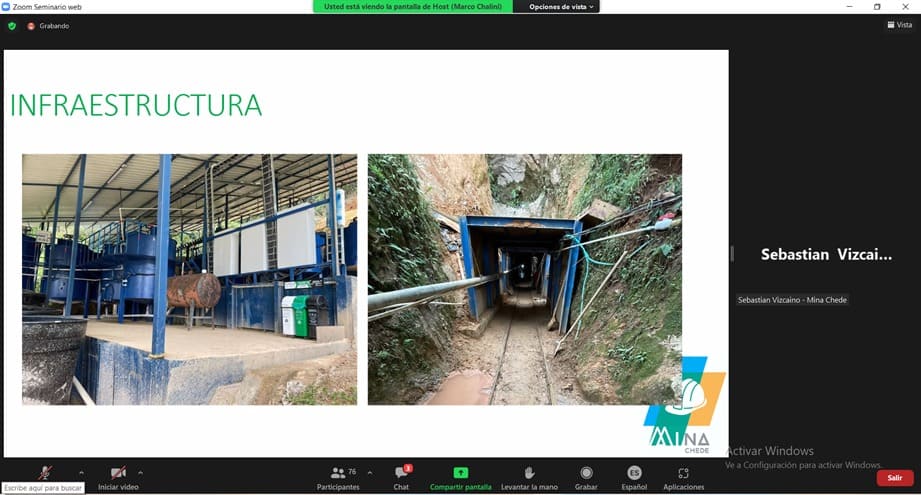This screenshot has height=495, width=921.
Task: Restore down the Zoom window
Action: (877, 6)
